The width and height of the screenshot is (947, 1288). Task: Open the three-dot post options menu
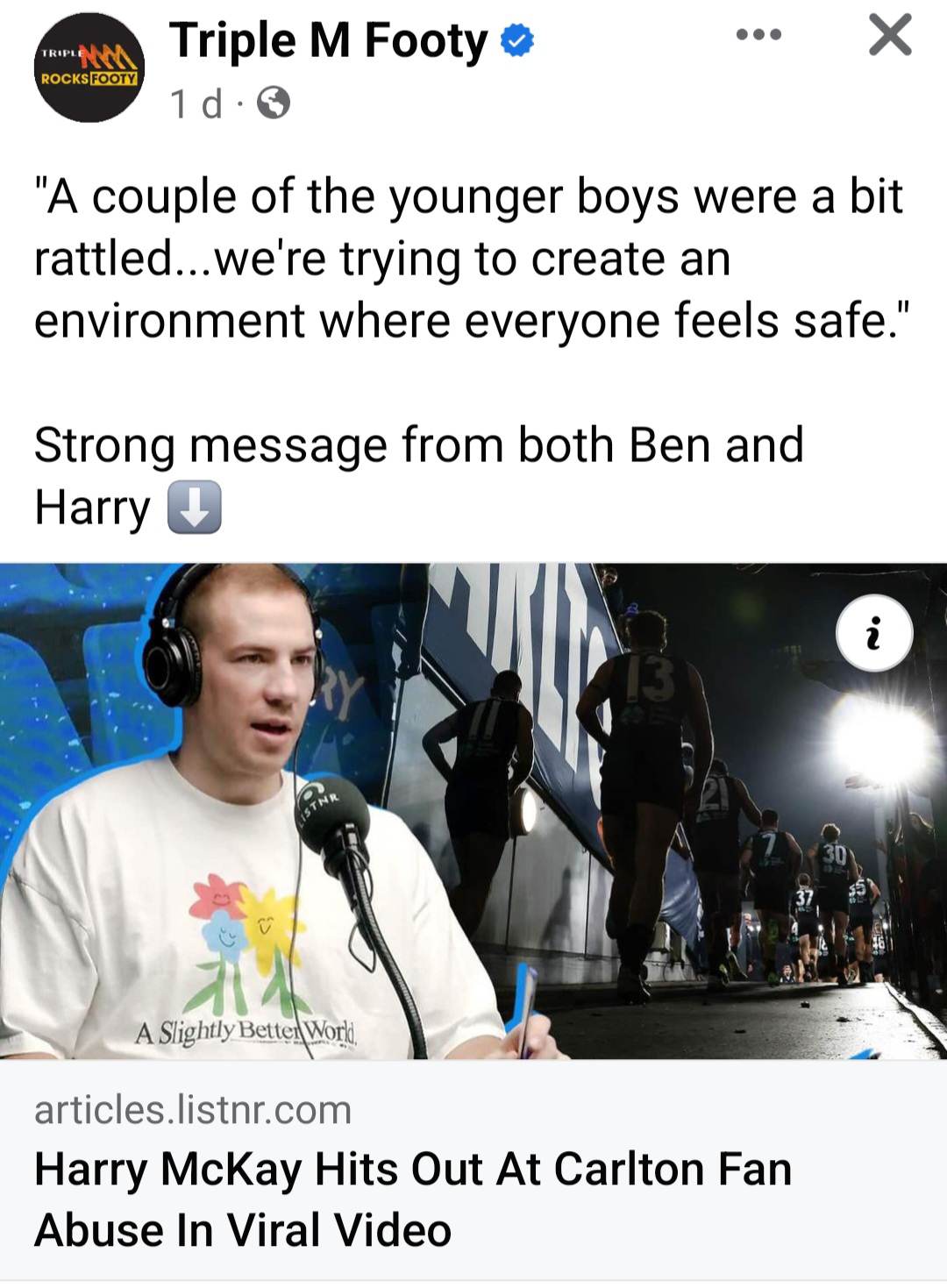[x=759, y=35]
